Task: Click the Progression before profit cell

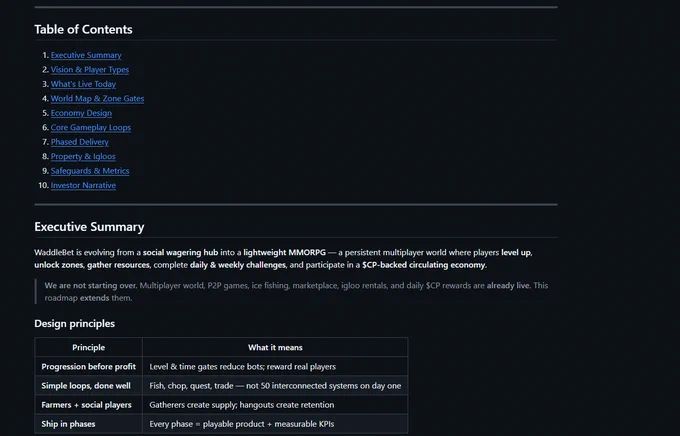Action: tap(88, 367)
